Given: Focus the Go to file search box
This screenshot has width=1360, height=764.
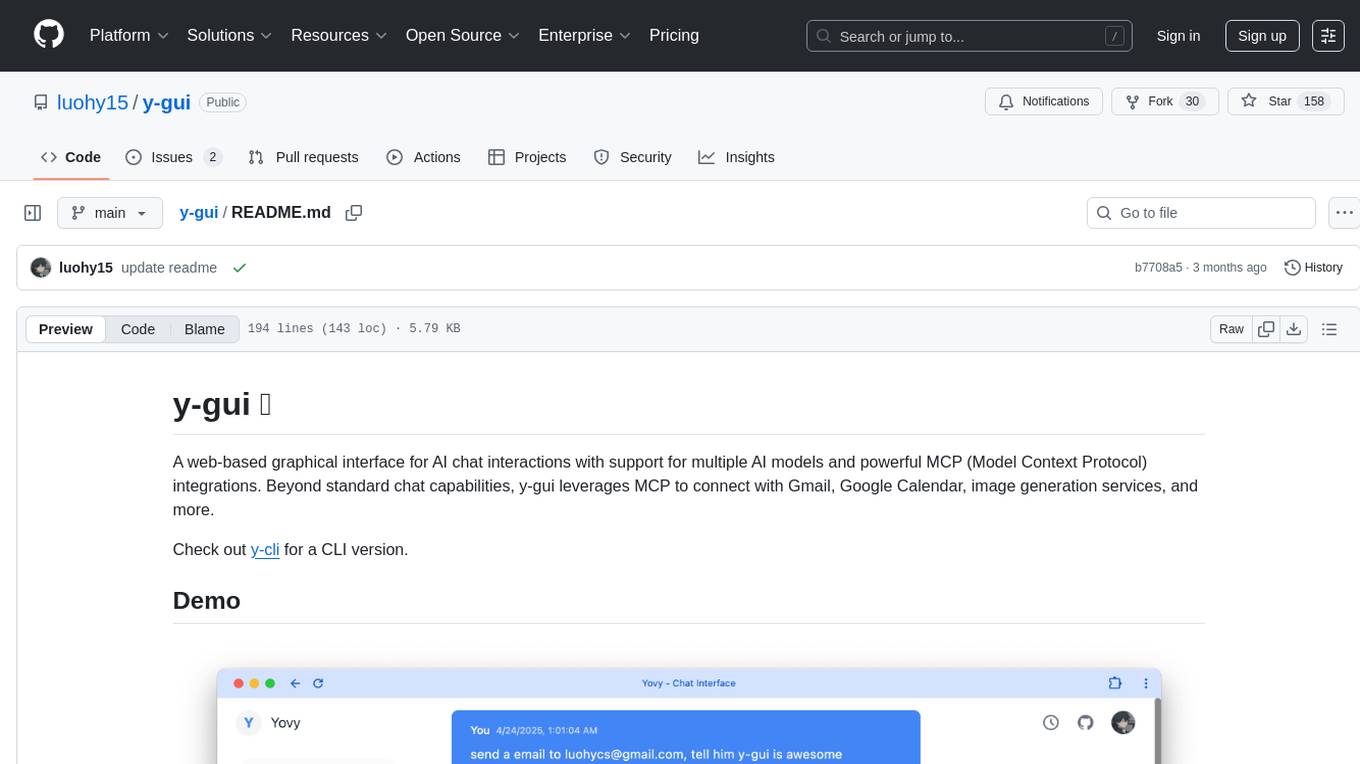Looking at the screenshot, I should point(1201,213).
